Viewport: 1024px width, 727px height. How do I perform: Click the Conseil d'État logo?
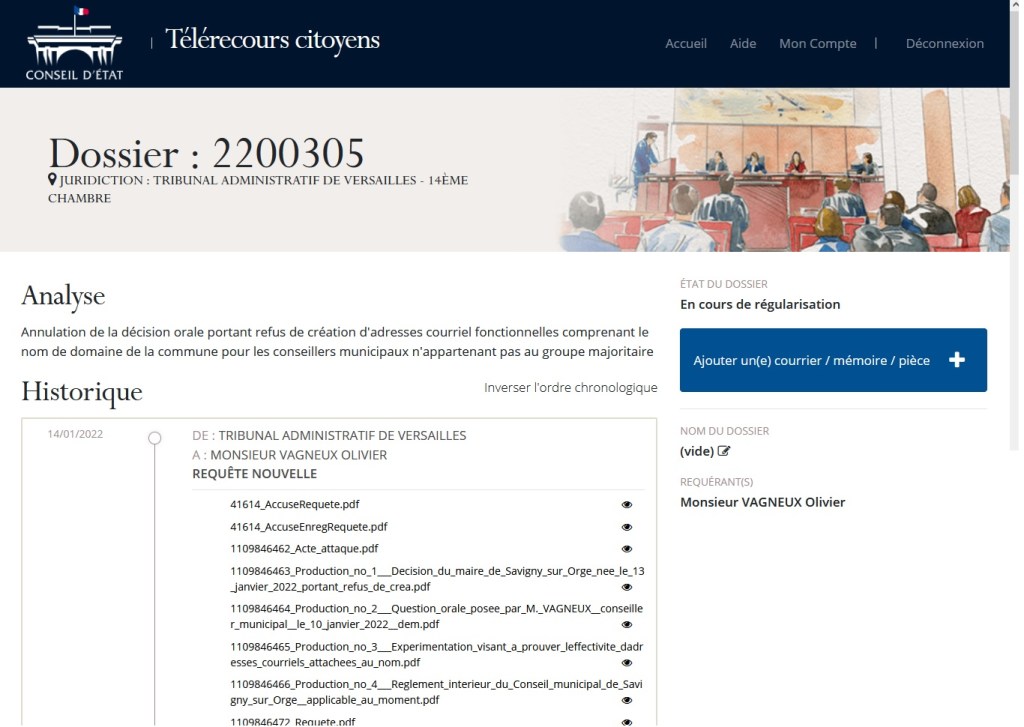click(74, 44)
